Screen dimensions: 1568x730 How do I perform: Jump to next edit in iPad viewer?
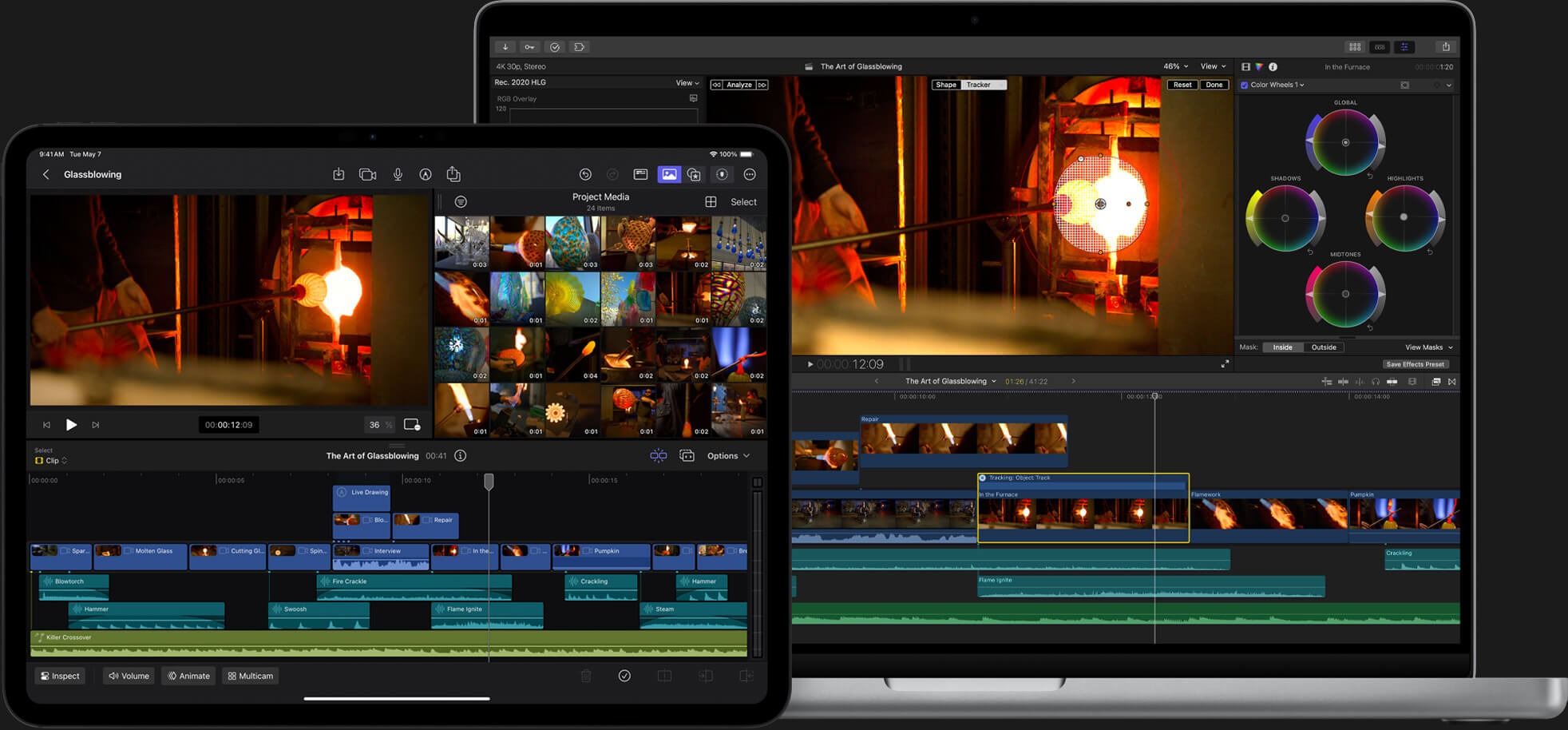click(96, 425)
